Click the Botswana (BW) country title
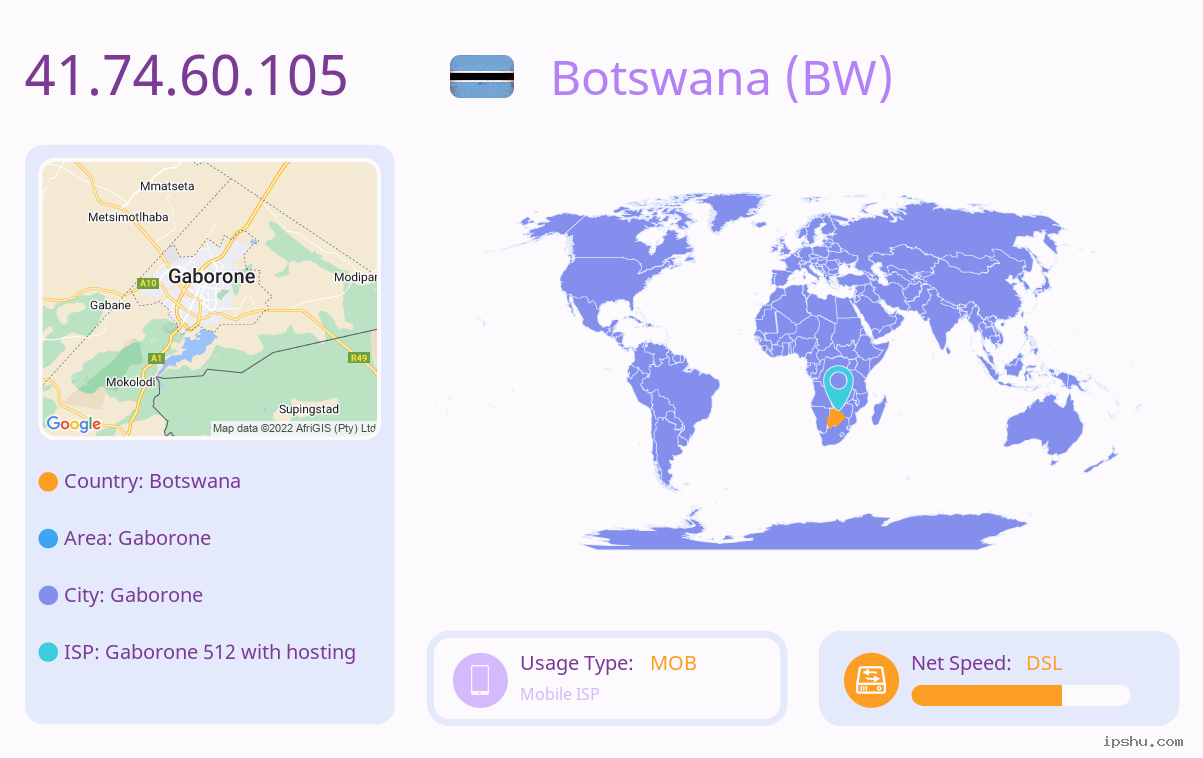The height and width of the screenshot is (758, 1203). click(722, 77)
